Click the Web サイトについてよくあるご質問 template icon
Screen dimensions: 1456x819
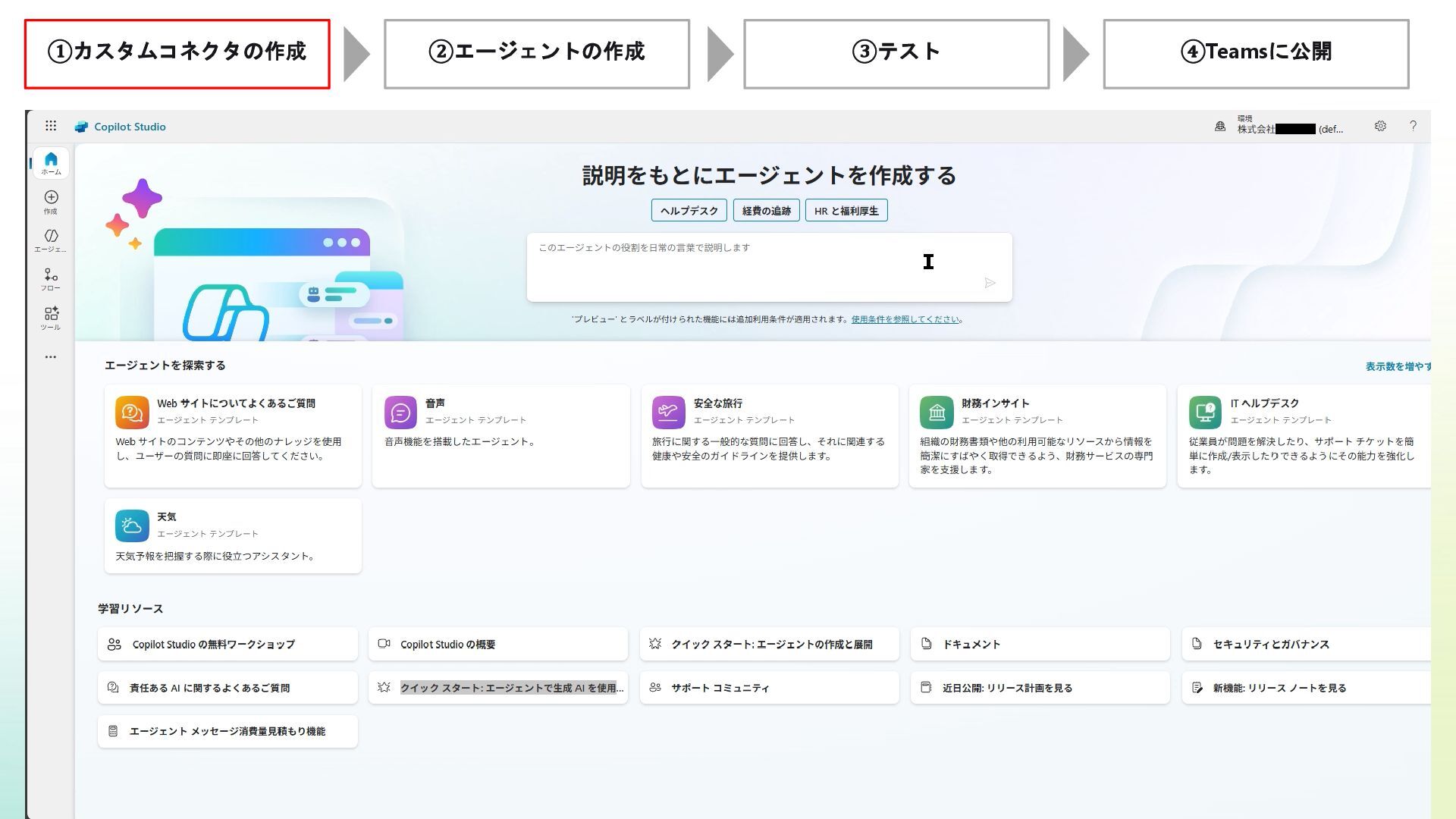[x=132, y=412]
